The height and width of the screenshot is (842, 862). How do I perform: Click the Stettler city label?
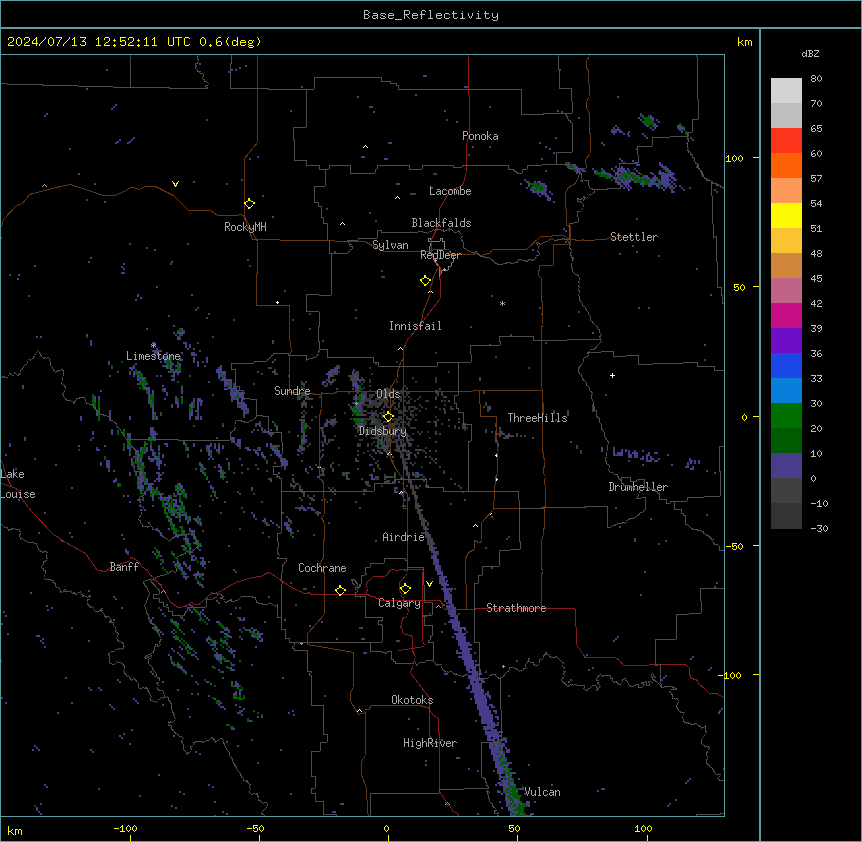pos(634,237)
